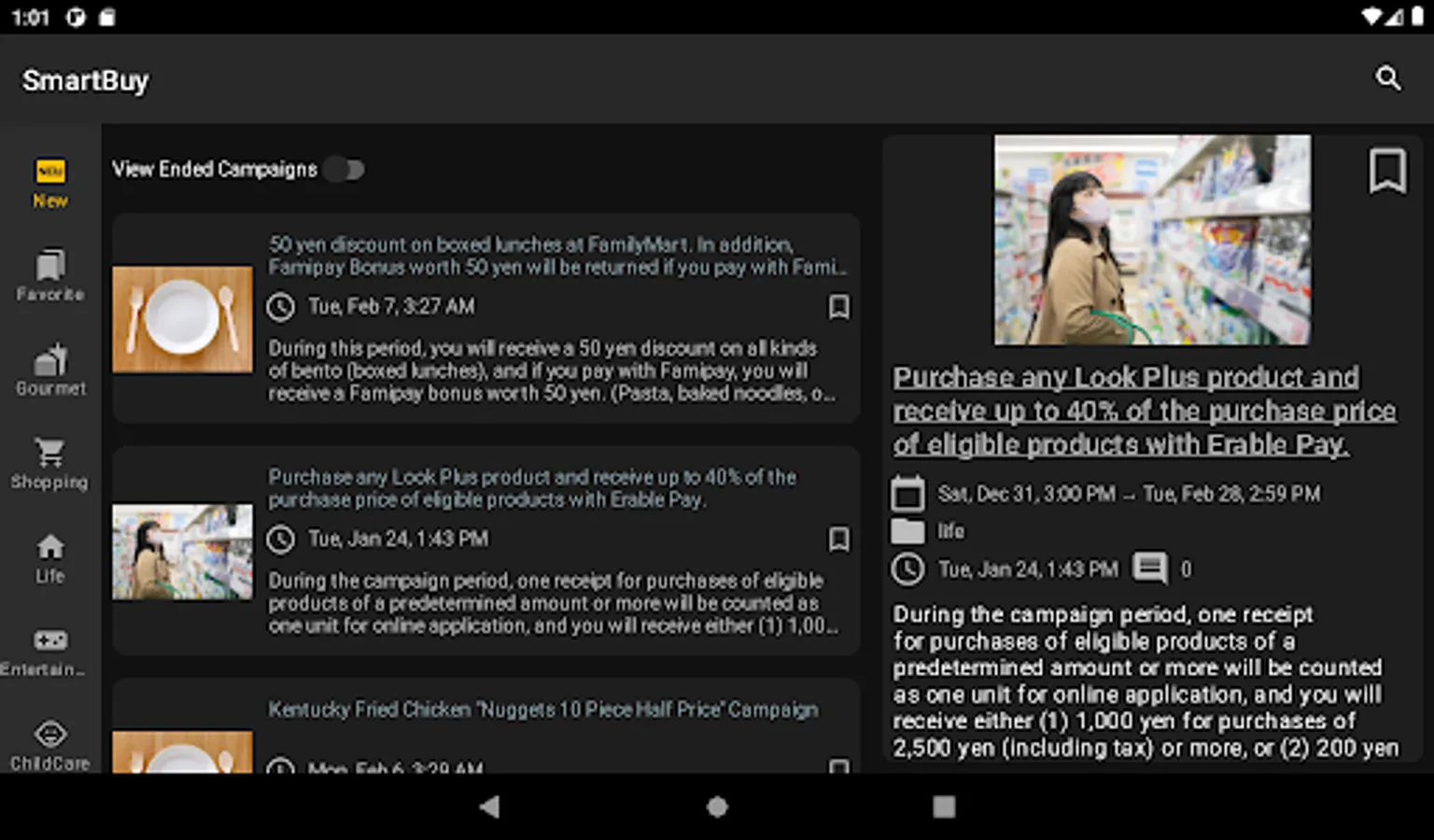Open the Kentucky Fried Chicken plate thumbnail

tap(182, 752)
